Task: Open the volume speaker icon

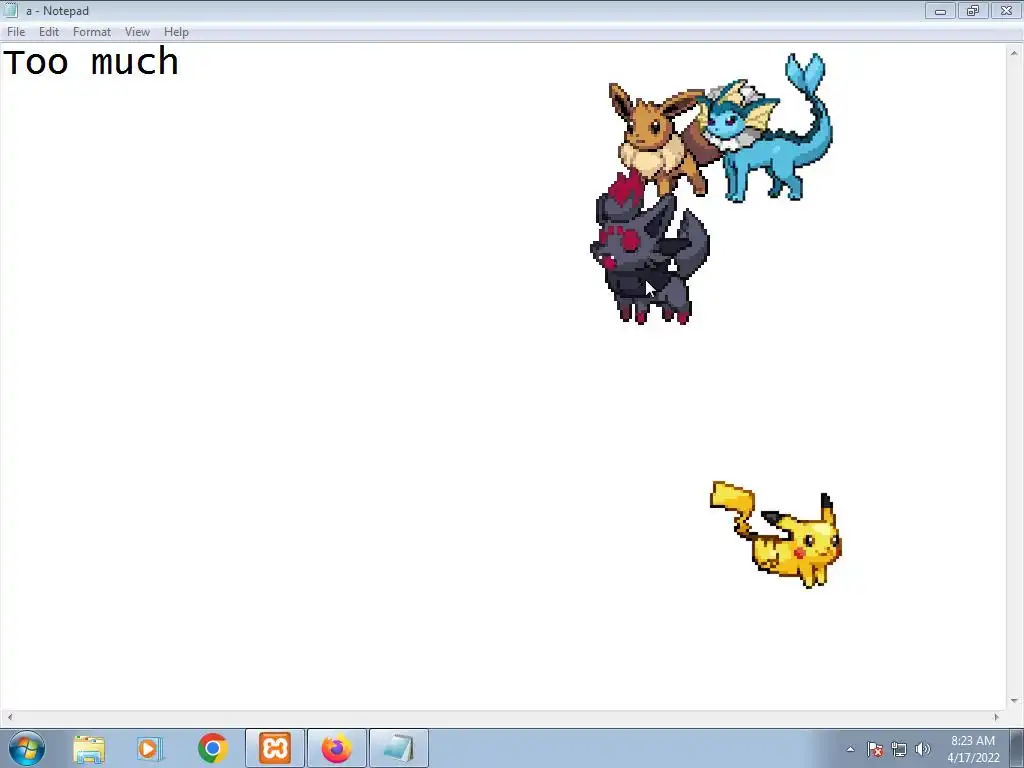Action: (923, 749)
